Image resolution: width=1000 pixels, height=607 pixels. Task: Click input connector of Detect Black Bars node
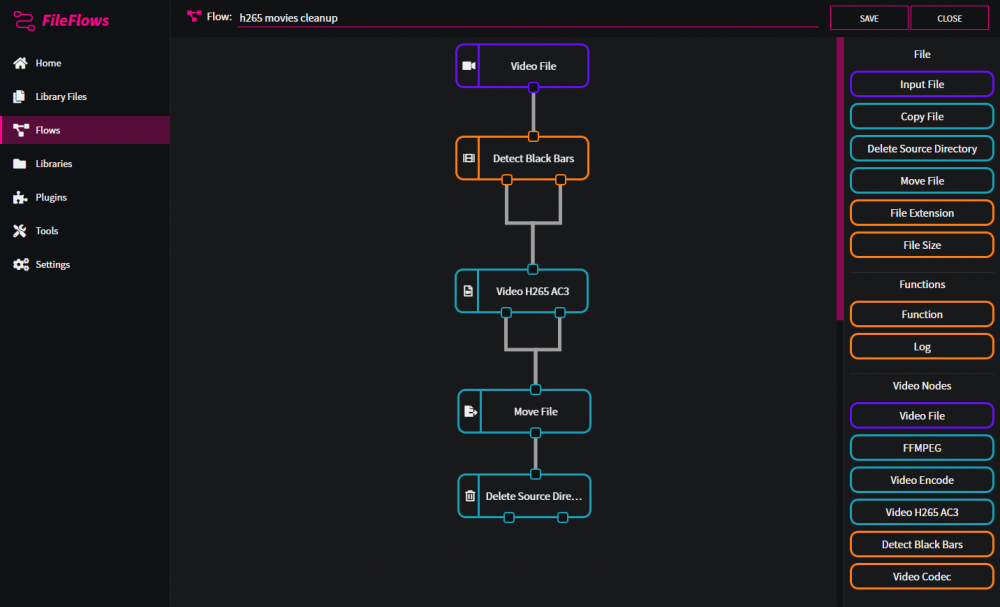[533, 136]
